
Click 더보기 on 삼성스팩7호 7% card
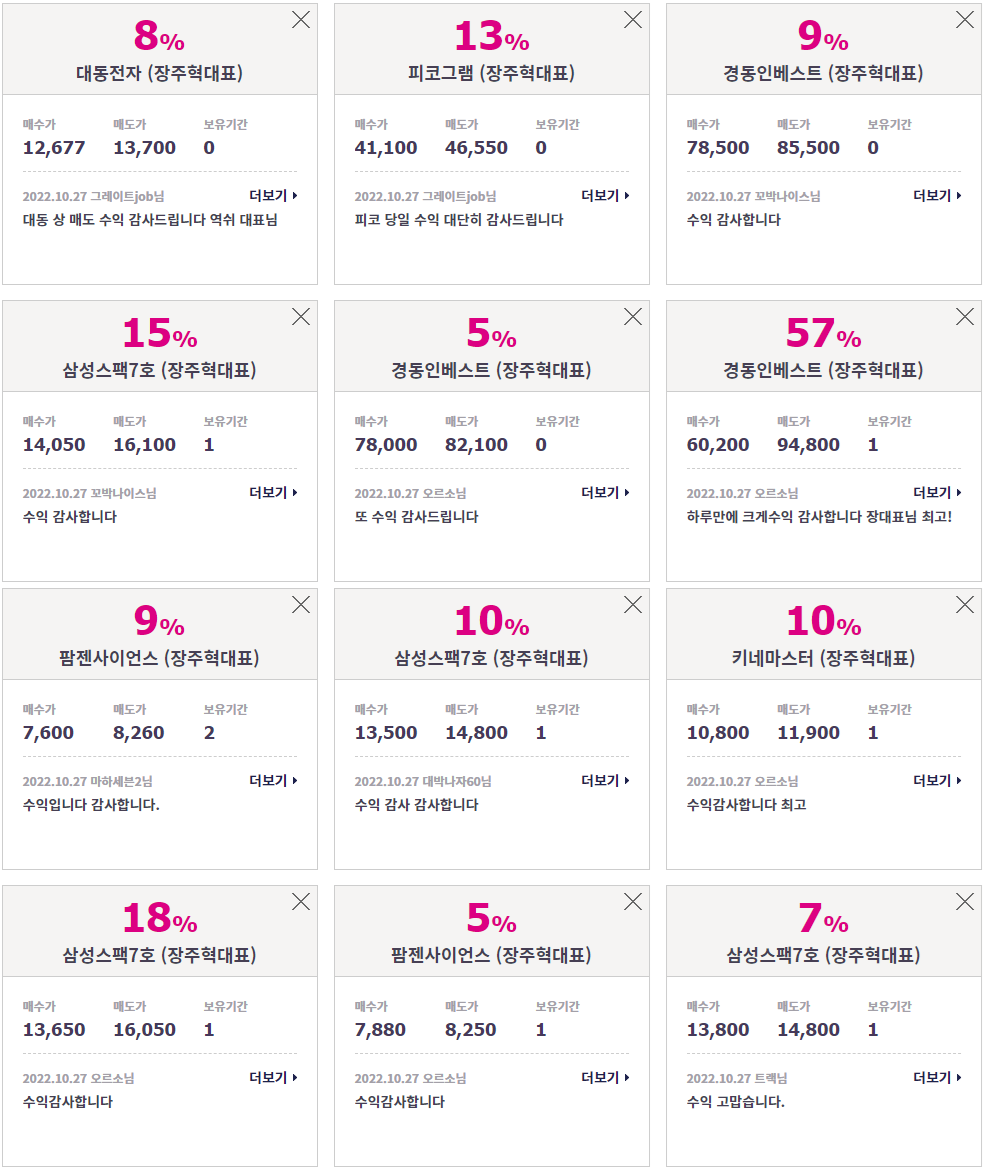(938, 1077)
